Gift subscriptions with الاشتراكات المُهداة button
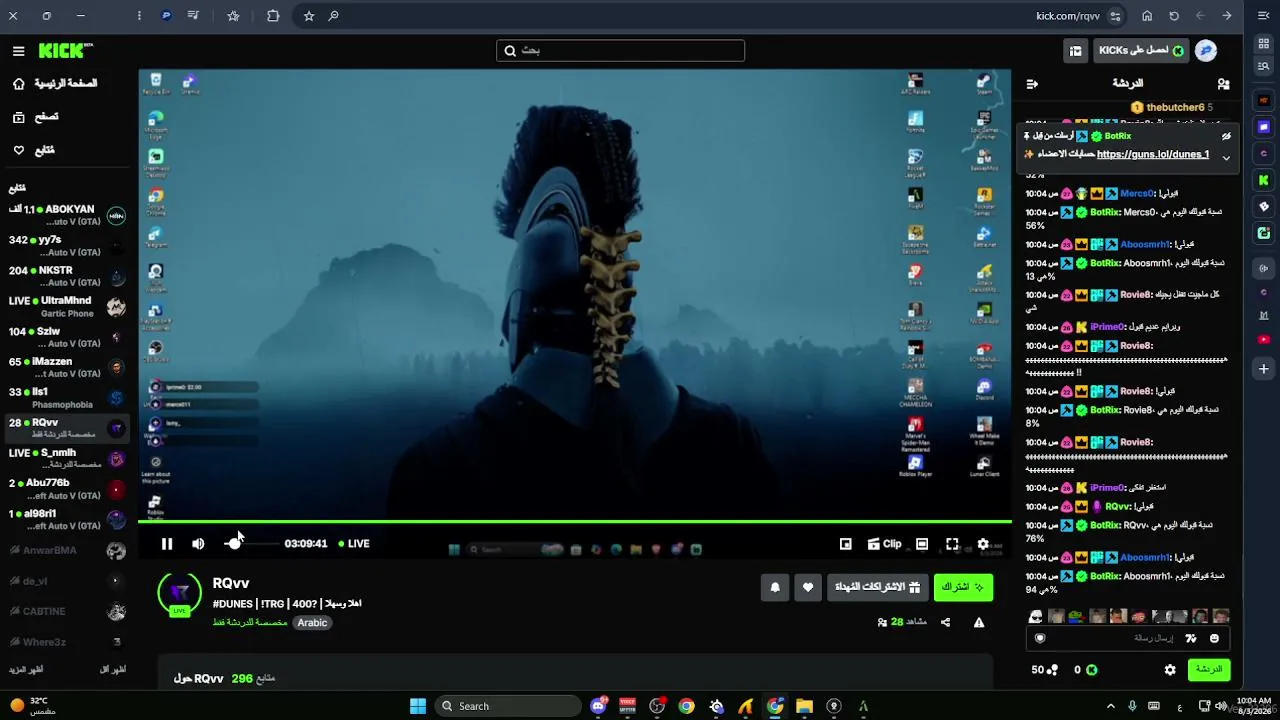This screenshot has height=720, width=1280. [x=877, y=588]
